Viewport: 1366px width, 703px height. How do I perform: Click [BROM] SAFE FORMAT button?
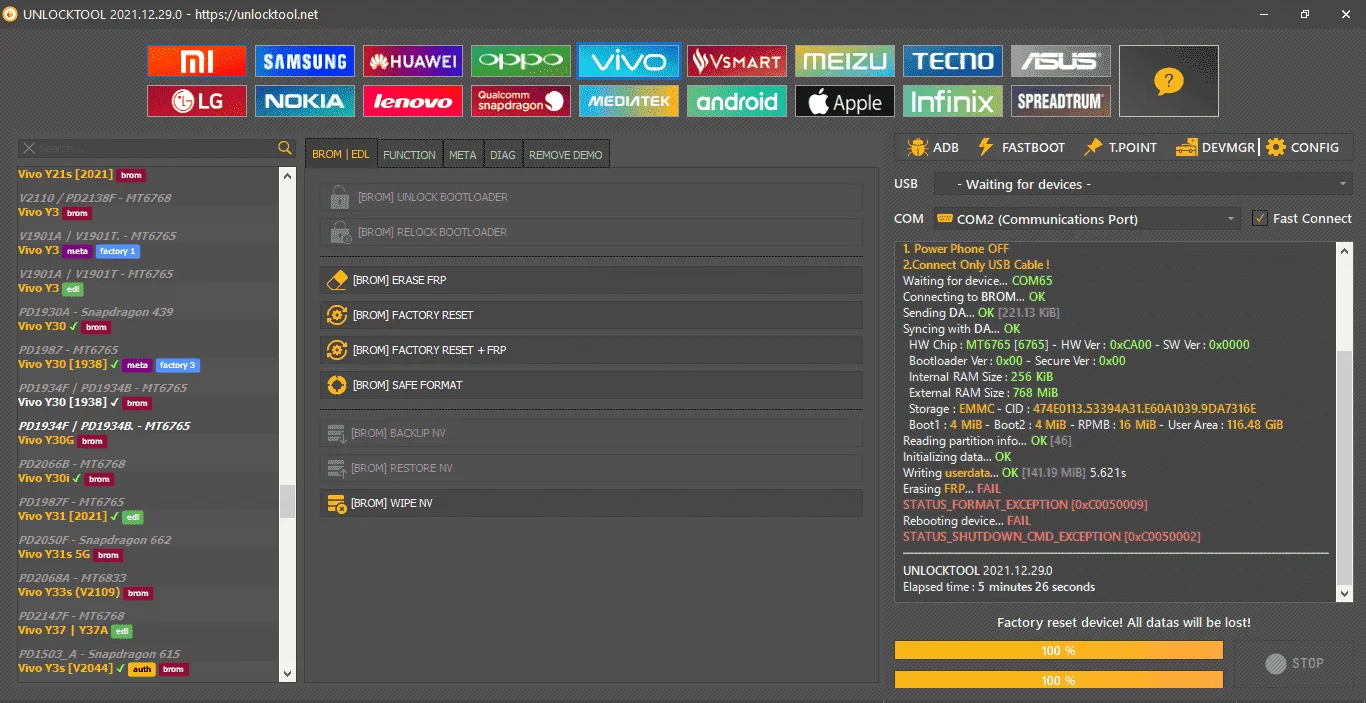point(591,385)
